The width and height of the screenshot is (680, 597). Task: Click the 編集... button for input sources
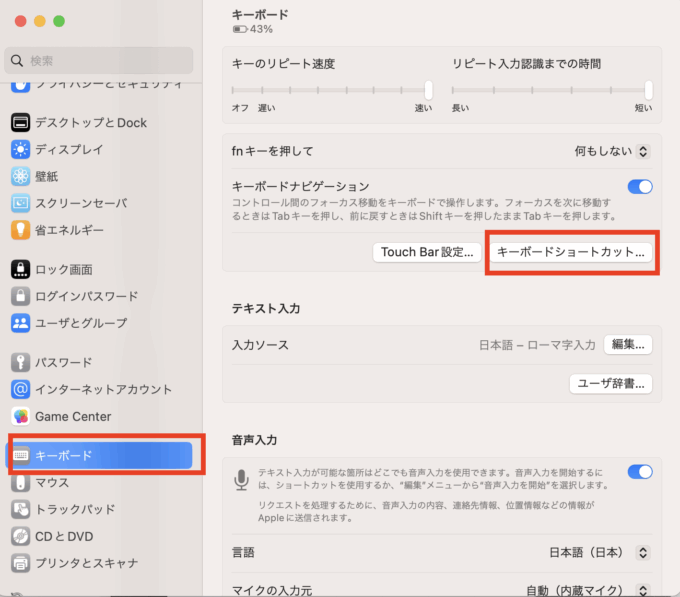coord(629,344)
